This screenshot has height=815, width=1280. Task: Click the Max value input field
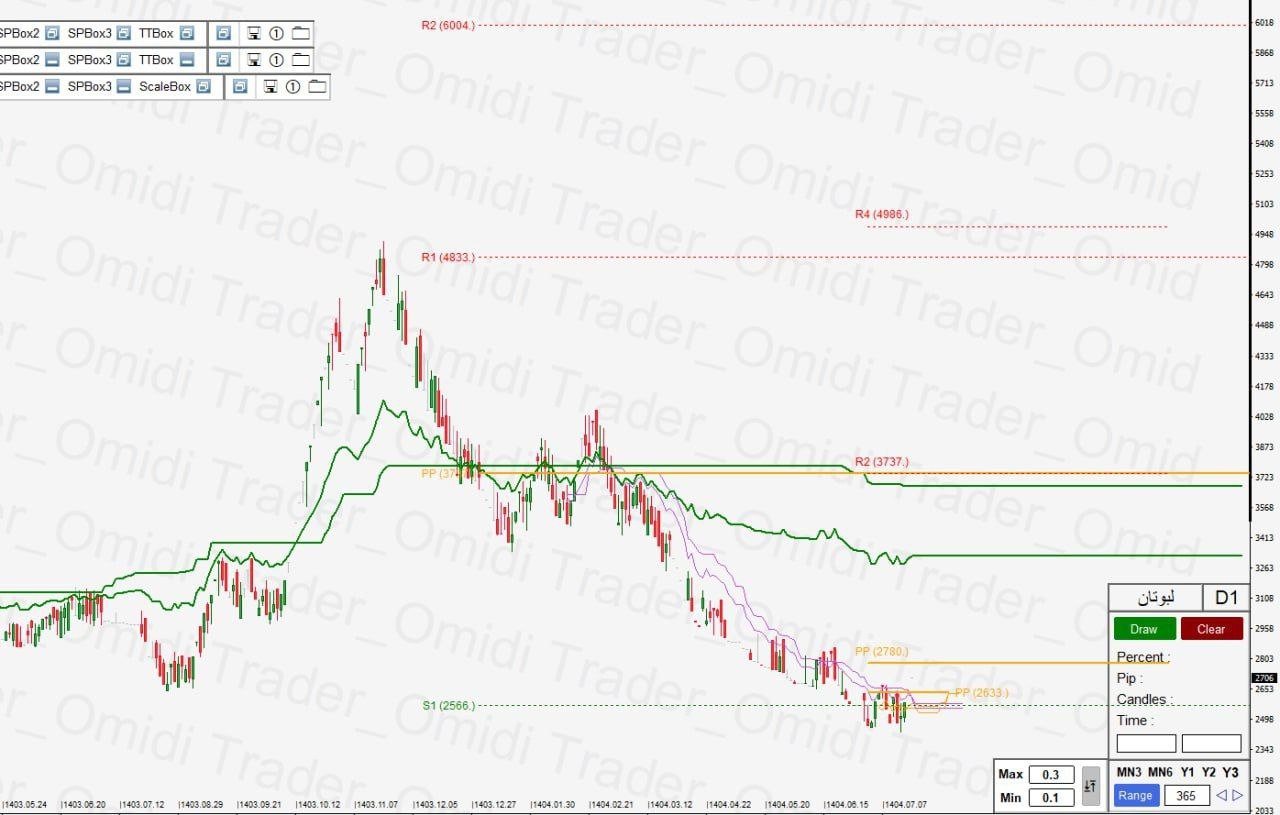[x=1051, y=775]
